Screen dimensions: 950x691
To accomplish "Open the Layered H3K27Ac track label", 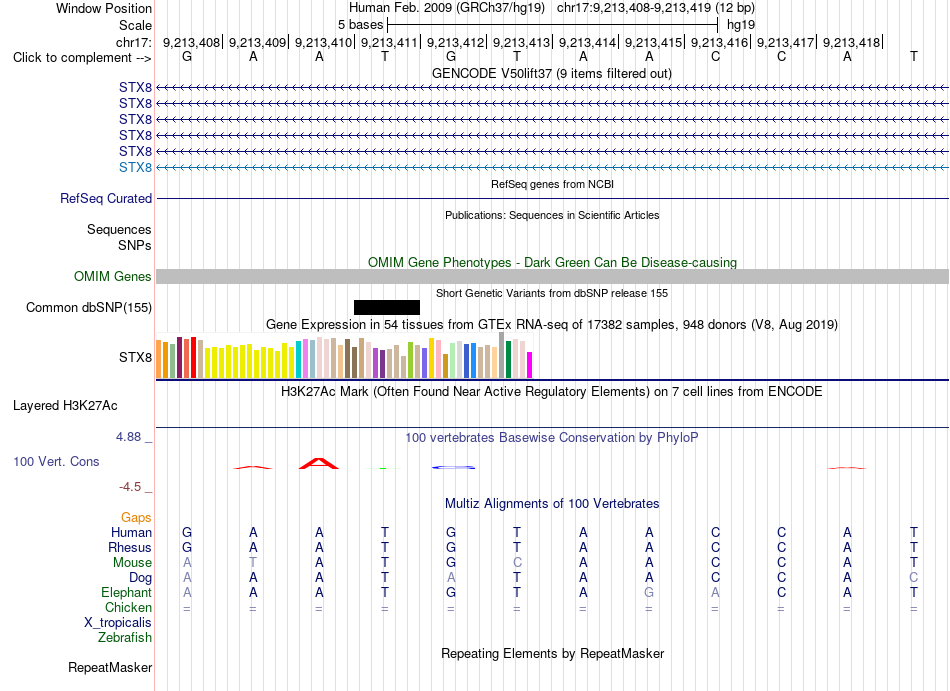I will click(x=65, y=405).
